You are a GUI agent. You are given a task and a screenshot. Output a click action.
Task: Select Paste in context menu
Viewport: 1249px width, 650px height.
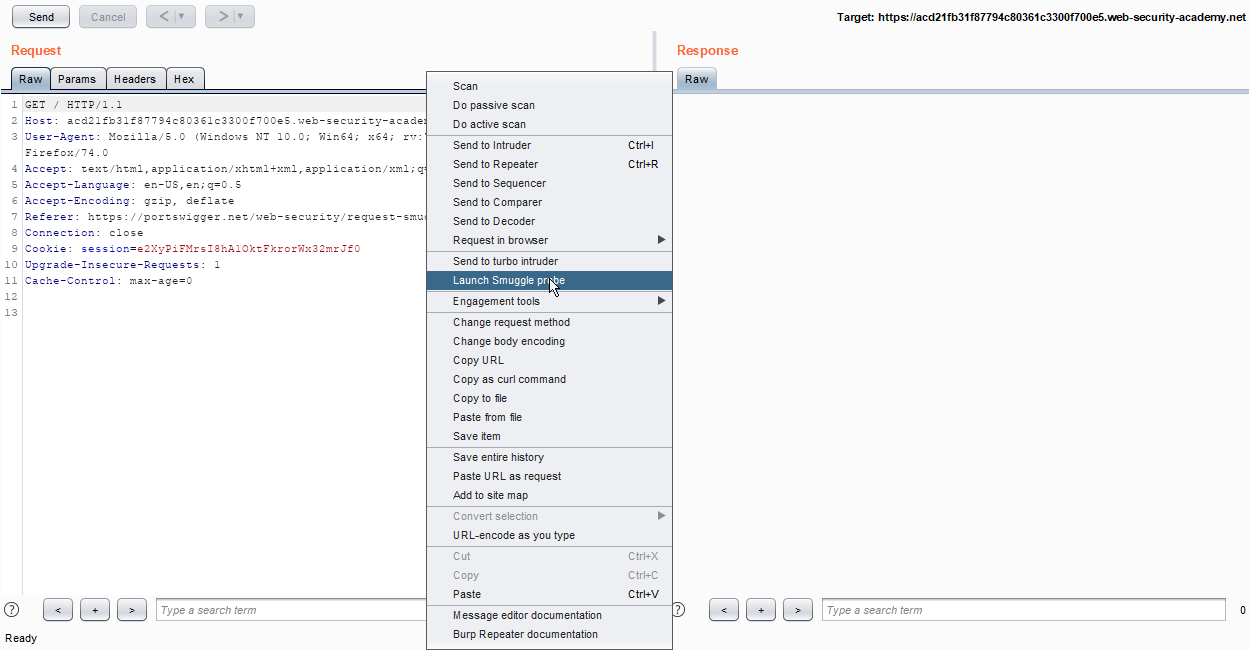[x=549, y=594]
